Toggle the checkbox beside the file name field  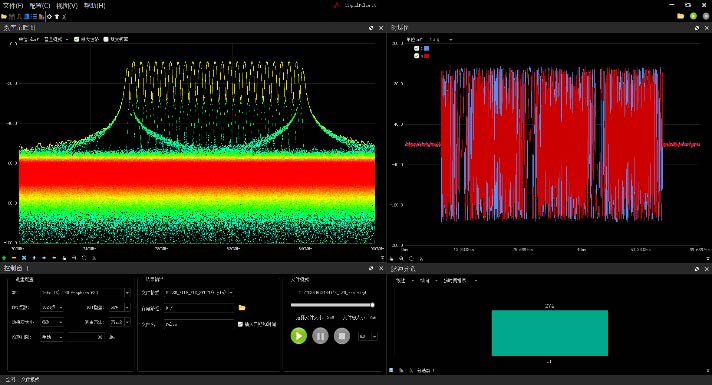pyautogui.click(x=241, y=324)
